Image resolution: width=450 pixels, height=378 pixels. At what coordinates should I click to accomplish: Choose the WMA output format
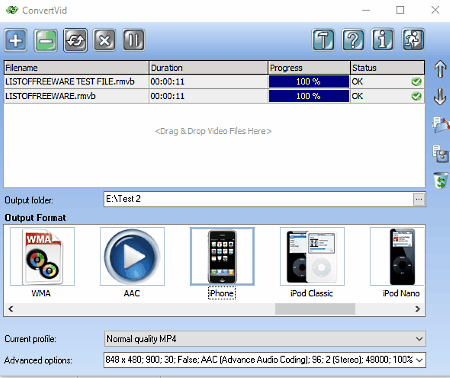tap(42, 263)
